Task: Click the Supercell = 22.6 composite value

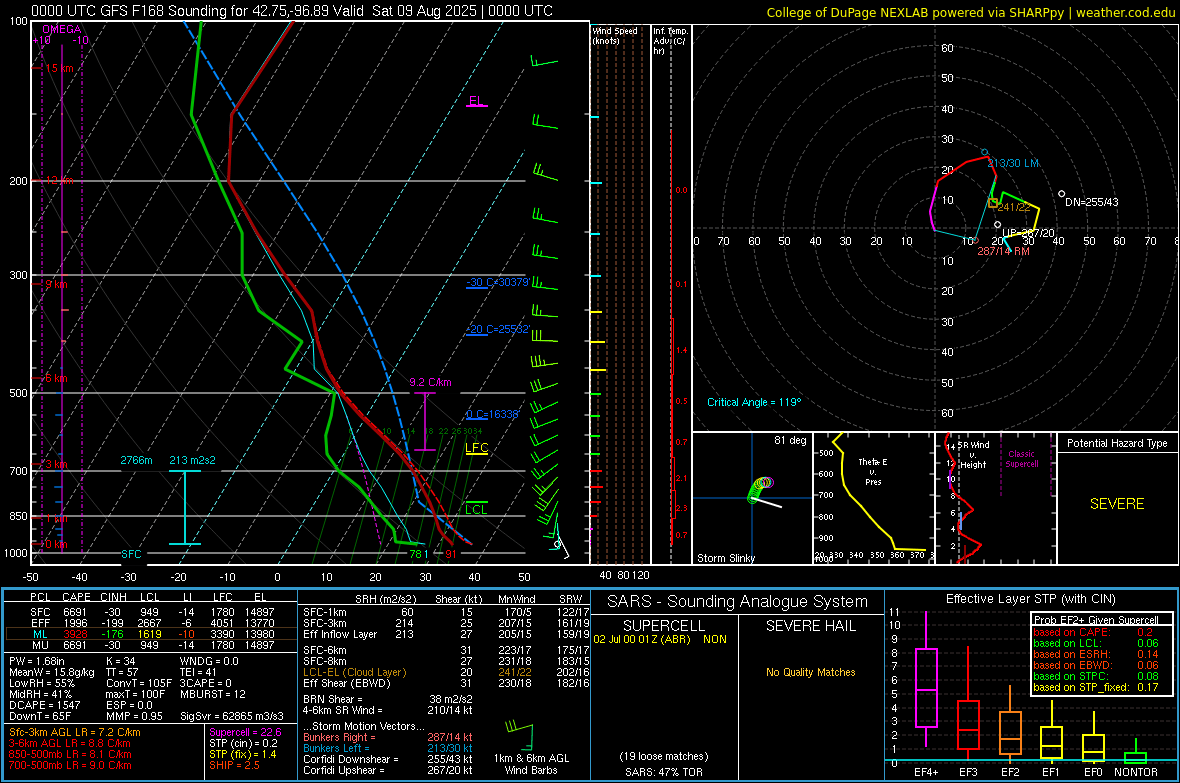Action: point(245,732)
